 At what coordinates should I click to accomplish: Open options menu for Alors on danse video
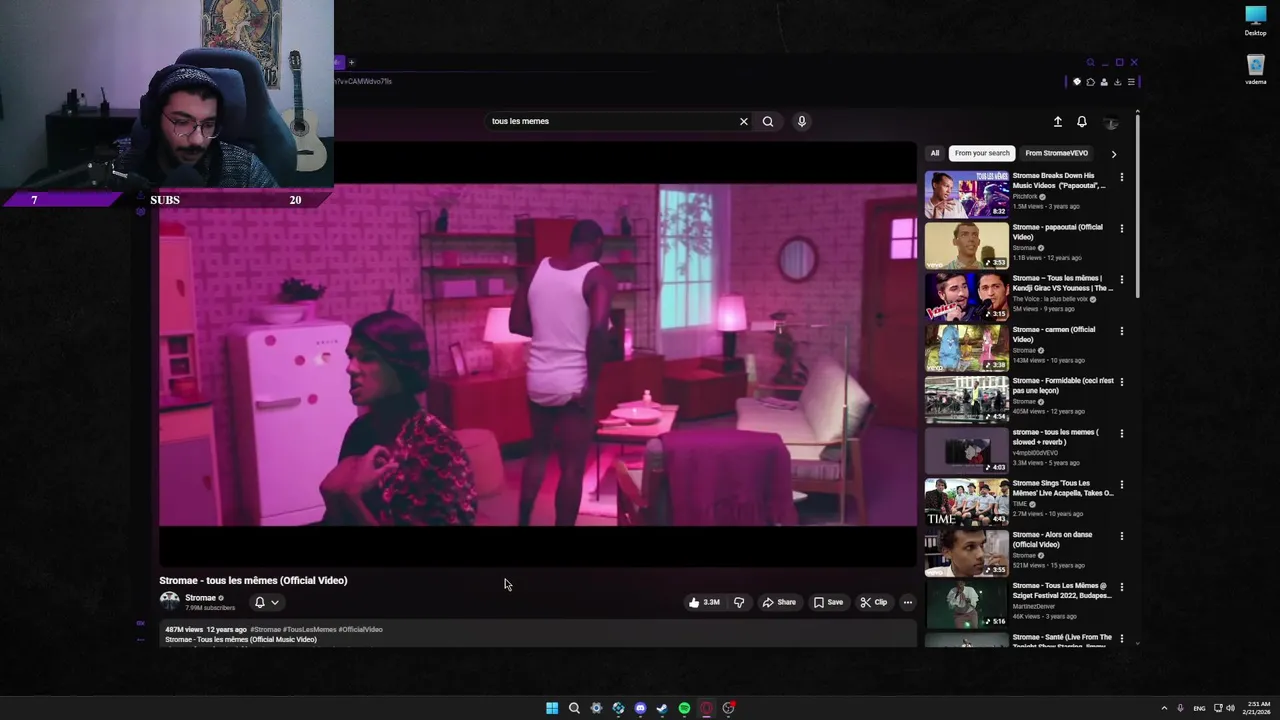(x=1121, y=536)
